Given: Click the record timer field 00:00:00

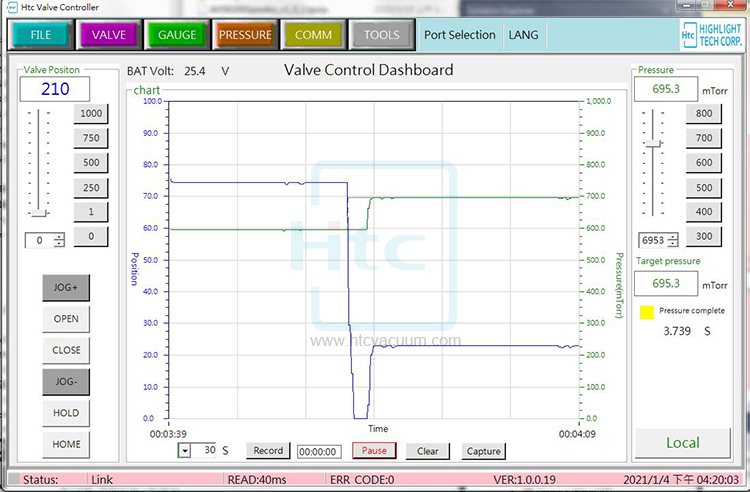Looking at the screenshot, I should [x=319, y=452].
